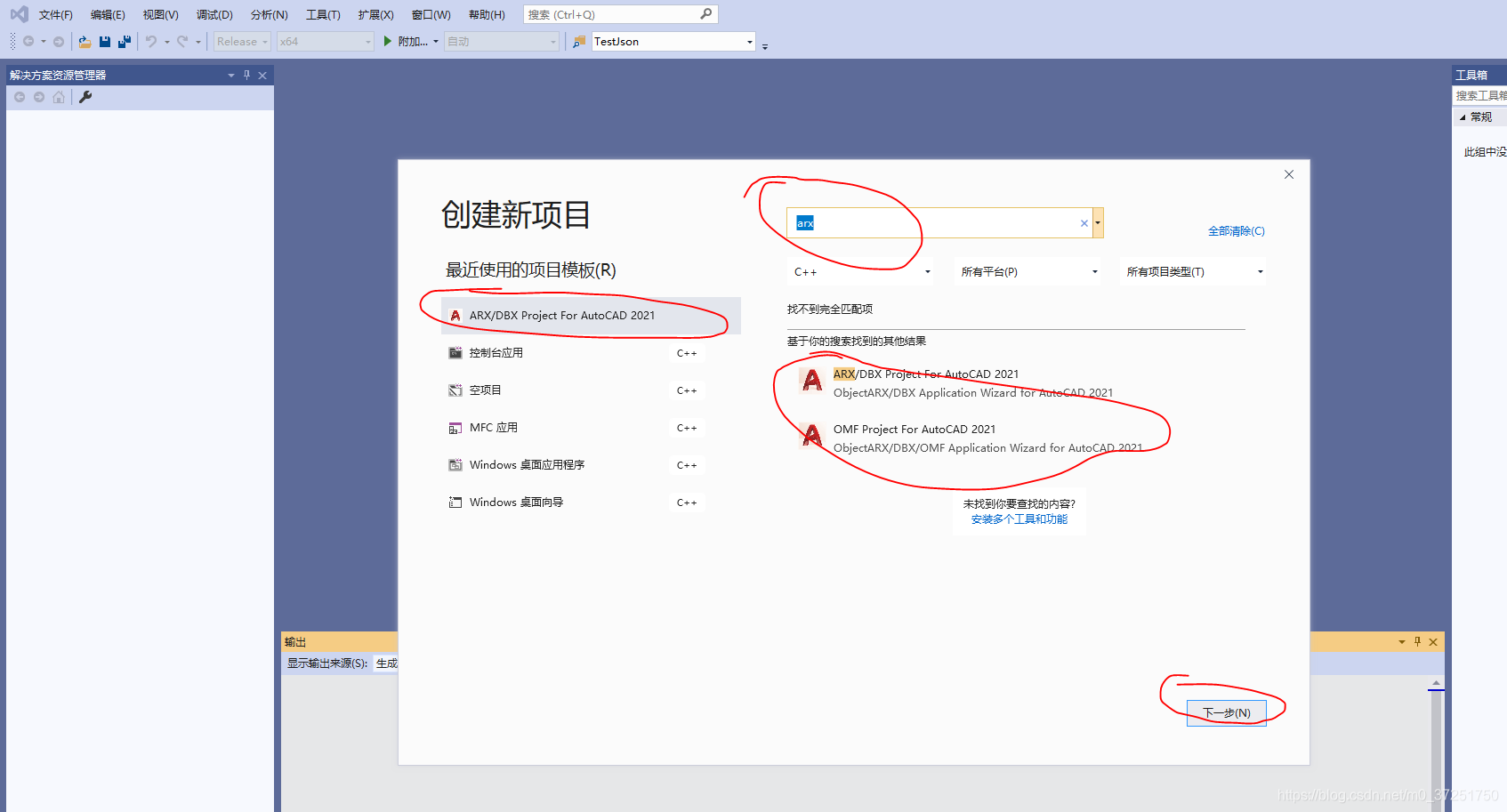Image resolution: width=1507 pixels, height=812 pixels.
Task: Click the Undo icon on the toolbar
Action: (x=151, y=41)
